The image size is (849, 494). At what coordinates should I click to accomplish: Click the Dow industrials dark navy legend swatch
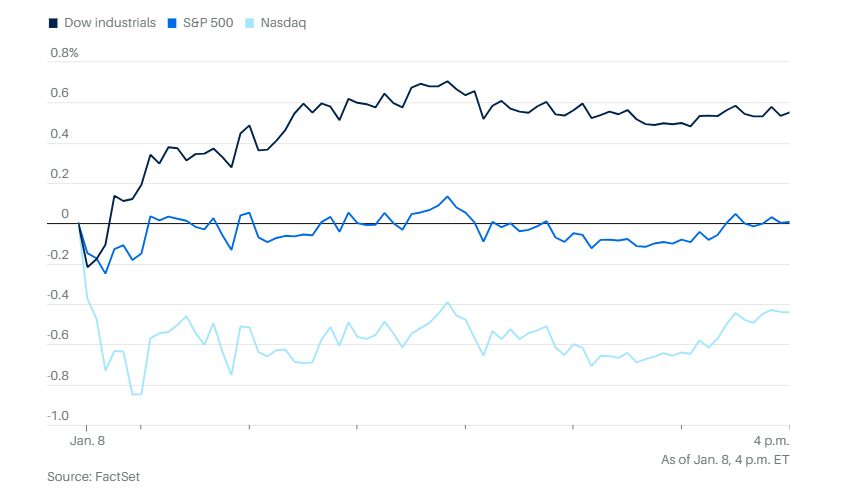click(52, 22)
